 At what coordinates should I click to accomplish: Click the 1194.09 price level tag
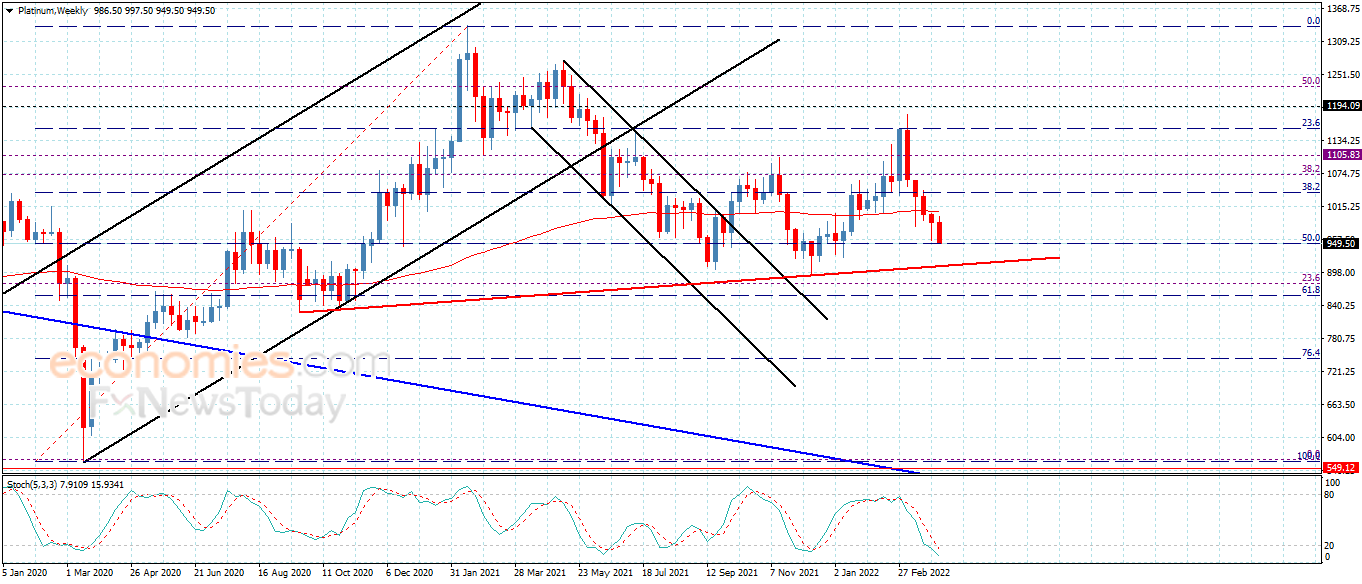[1342, 106]
